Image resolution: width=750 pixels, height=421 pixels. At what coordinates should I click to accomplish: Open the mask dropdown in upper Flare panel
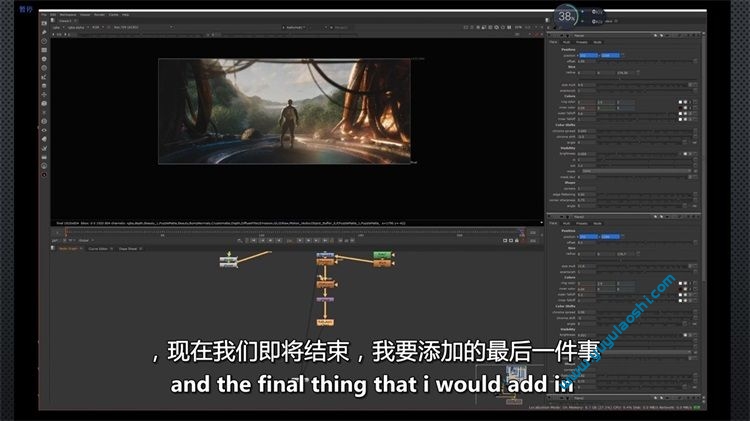636,171
